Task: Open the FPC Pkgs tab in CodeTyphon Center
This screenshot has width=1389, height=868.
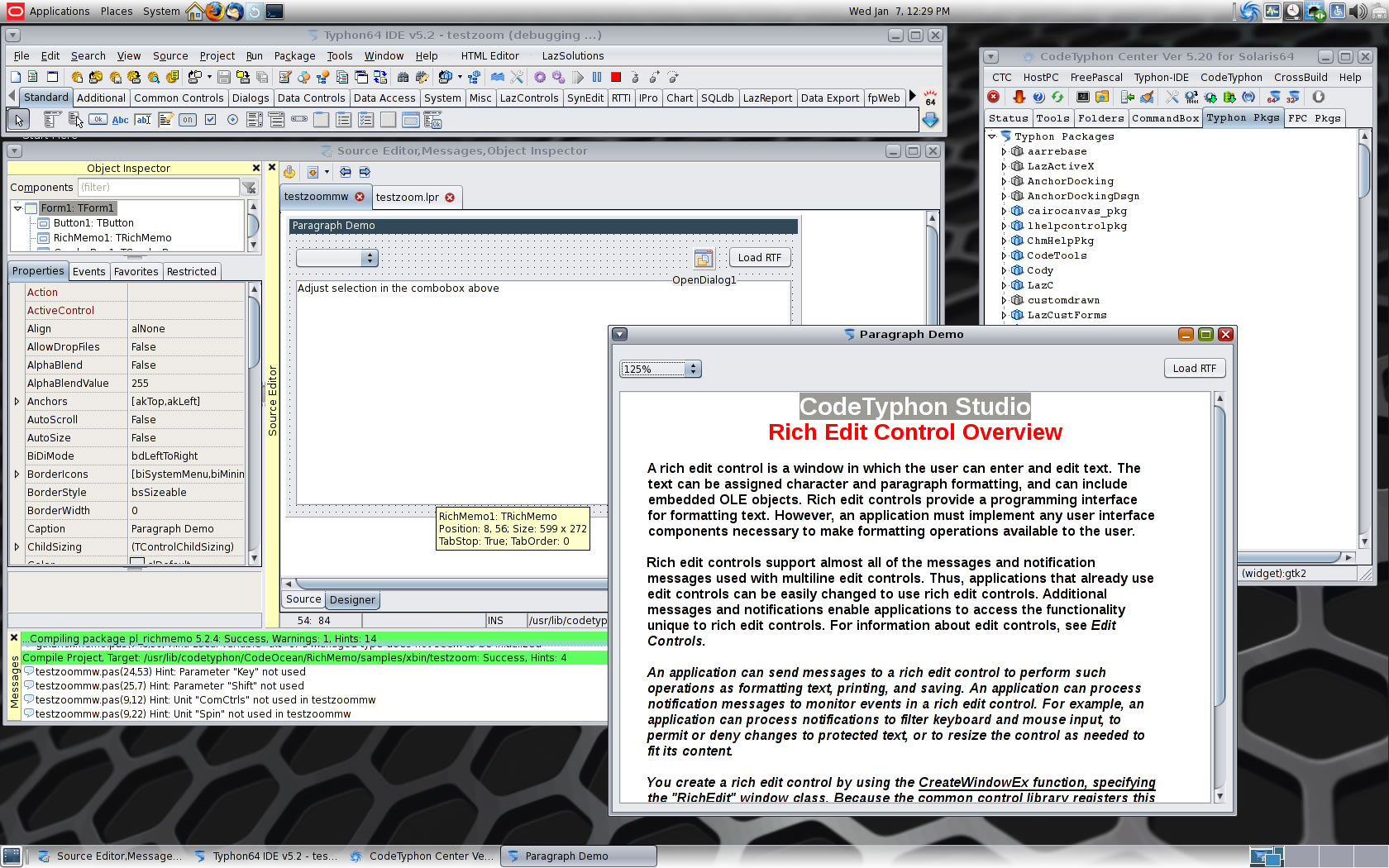Action: 1314,118
